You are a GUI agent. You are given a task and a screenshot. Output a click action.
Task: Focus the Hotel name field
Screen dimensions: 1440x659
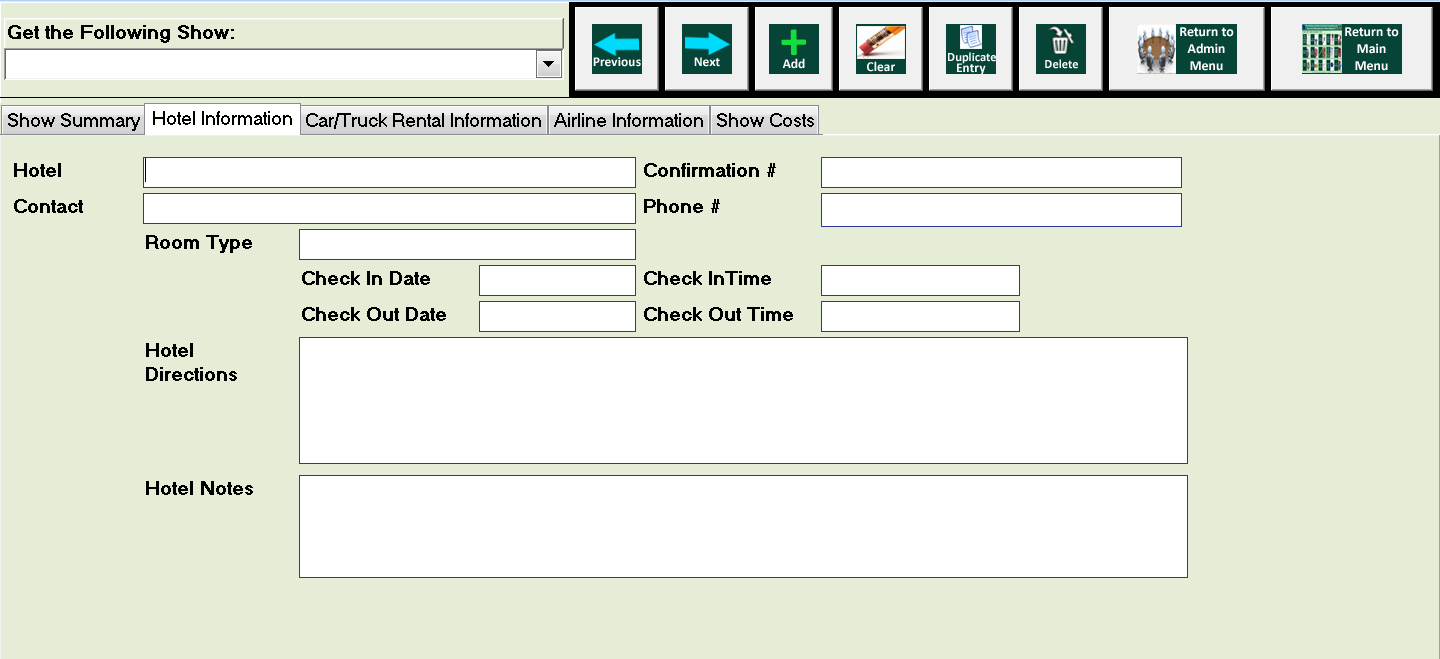(x=390, y=172)
